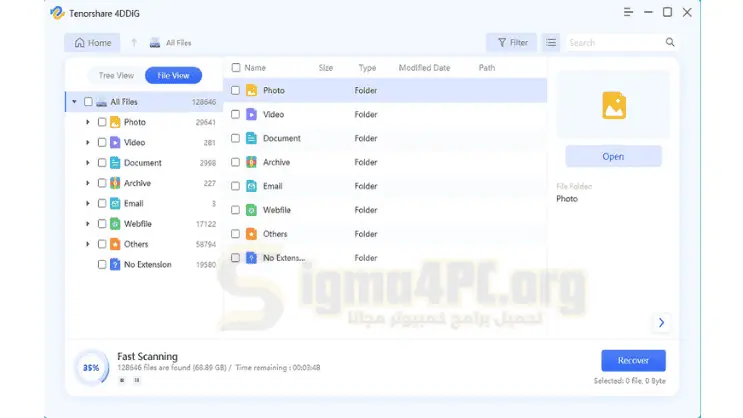Check the Document row checkbox in file list
Image resolution: width=743 pixels, height=418 pixels.
click(236, 138)
